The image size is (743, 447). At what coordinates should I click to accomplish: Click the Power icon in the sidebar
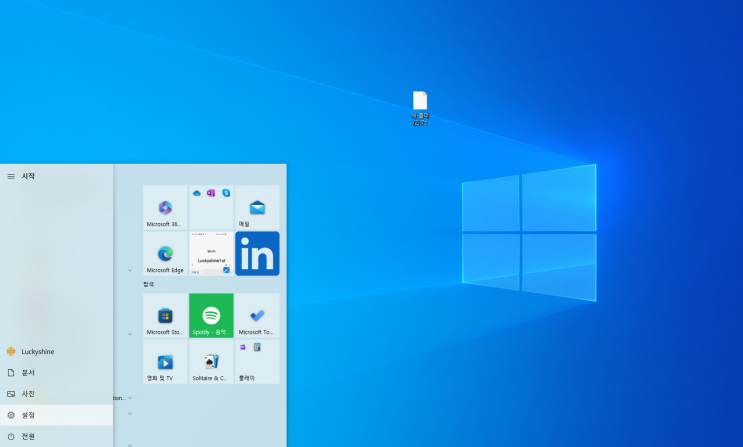coord(11,437)
